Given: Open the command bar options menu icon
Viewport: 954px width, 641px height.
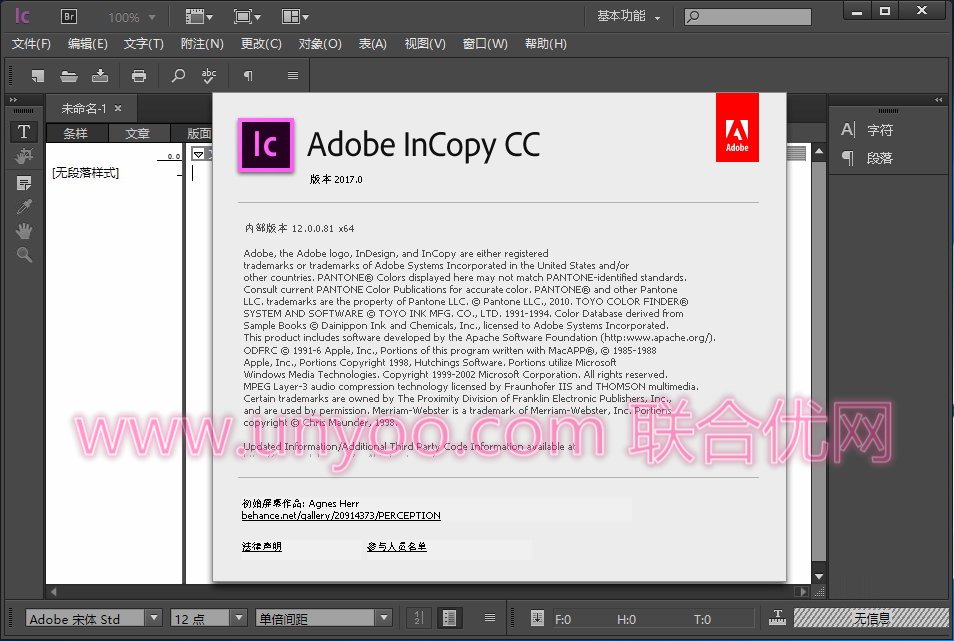Looking at the screenshot, I should 293,75.
